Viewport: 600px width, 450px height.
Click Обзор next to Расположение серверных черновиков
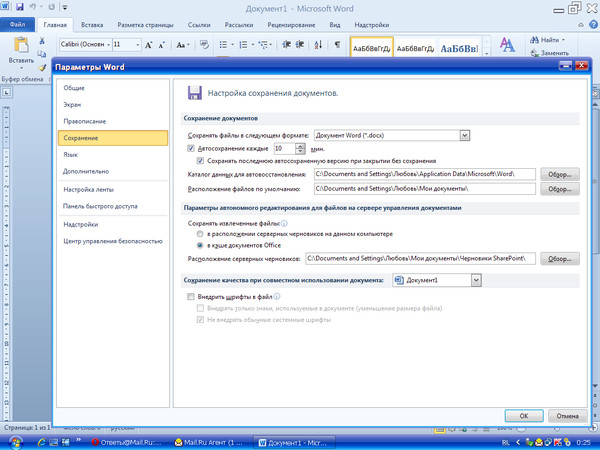tap(560, 259)
